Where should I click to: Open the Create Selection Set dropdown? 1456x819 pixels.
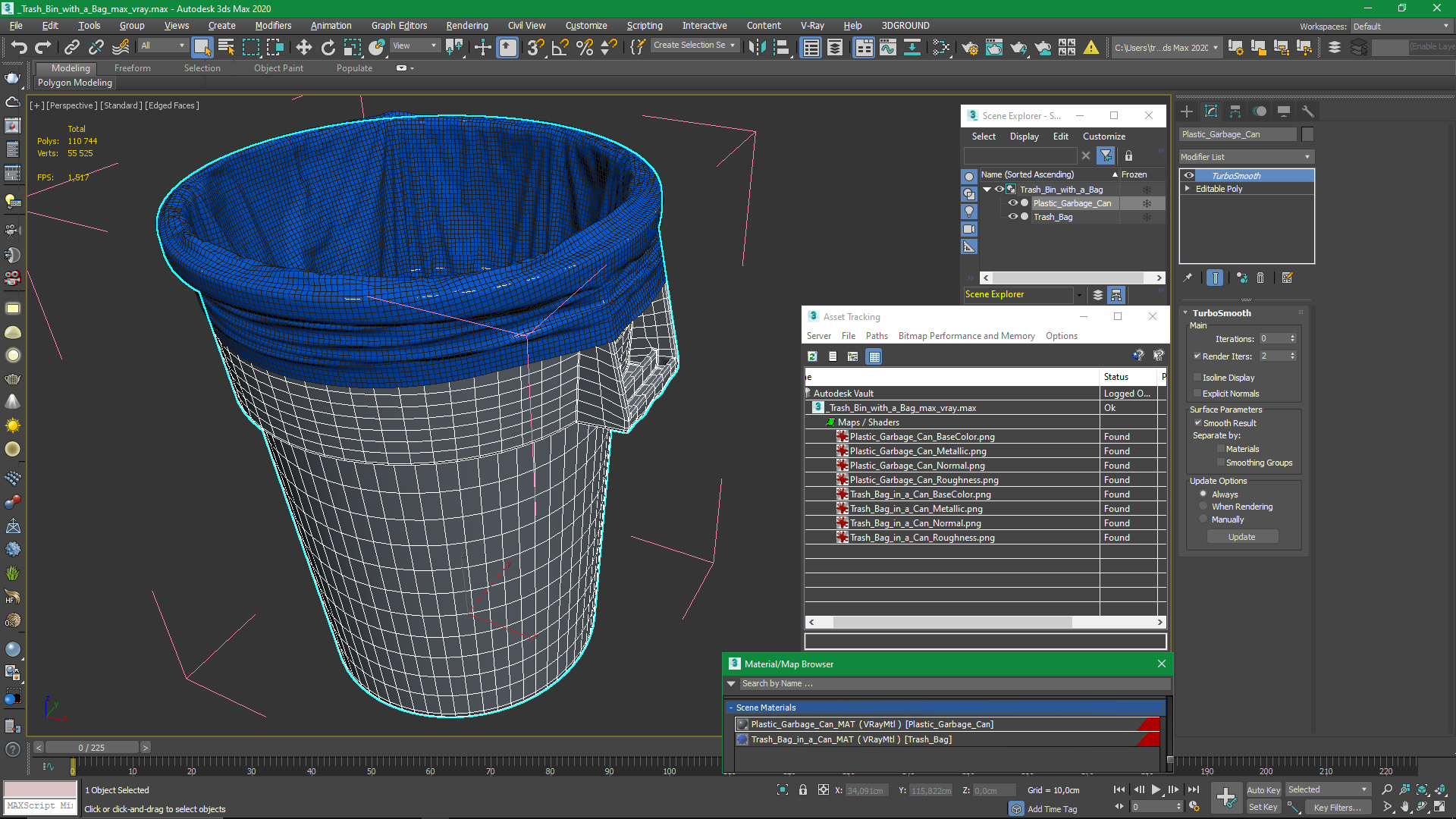point(694,45)
